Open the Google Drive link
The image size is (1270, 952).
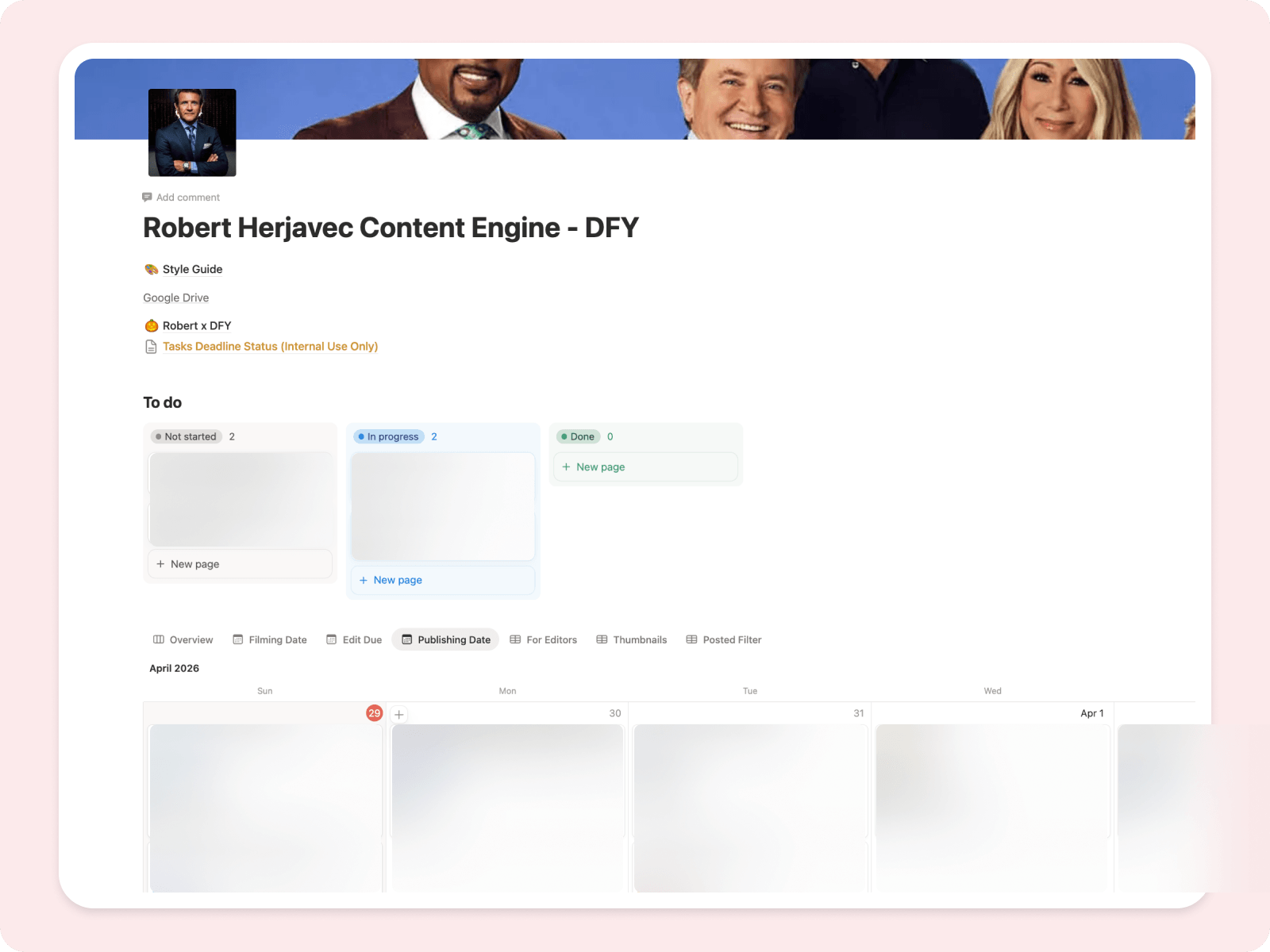175,297
